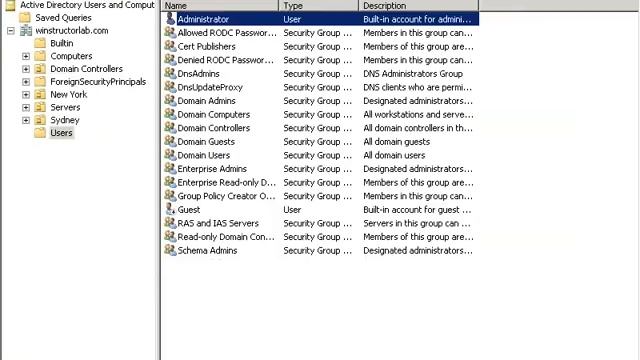Select Active Directory Users and Computers root
The width and height of the screenshot is (640, 360).
(87, 5)
